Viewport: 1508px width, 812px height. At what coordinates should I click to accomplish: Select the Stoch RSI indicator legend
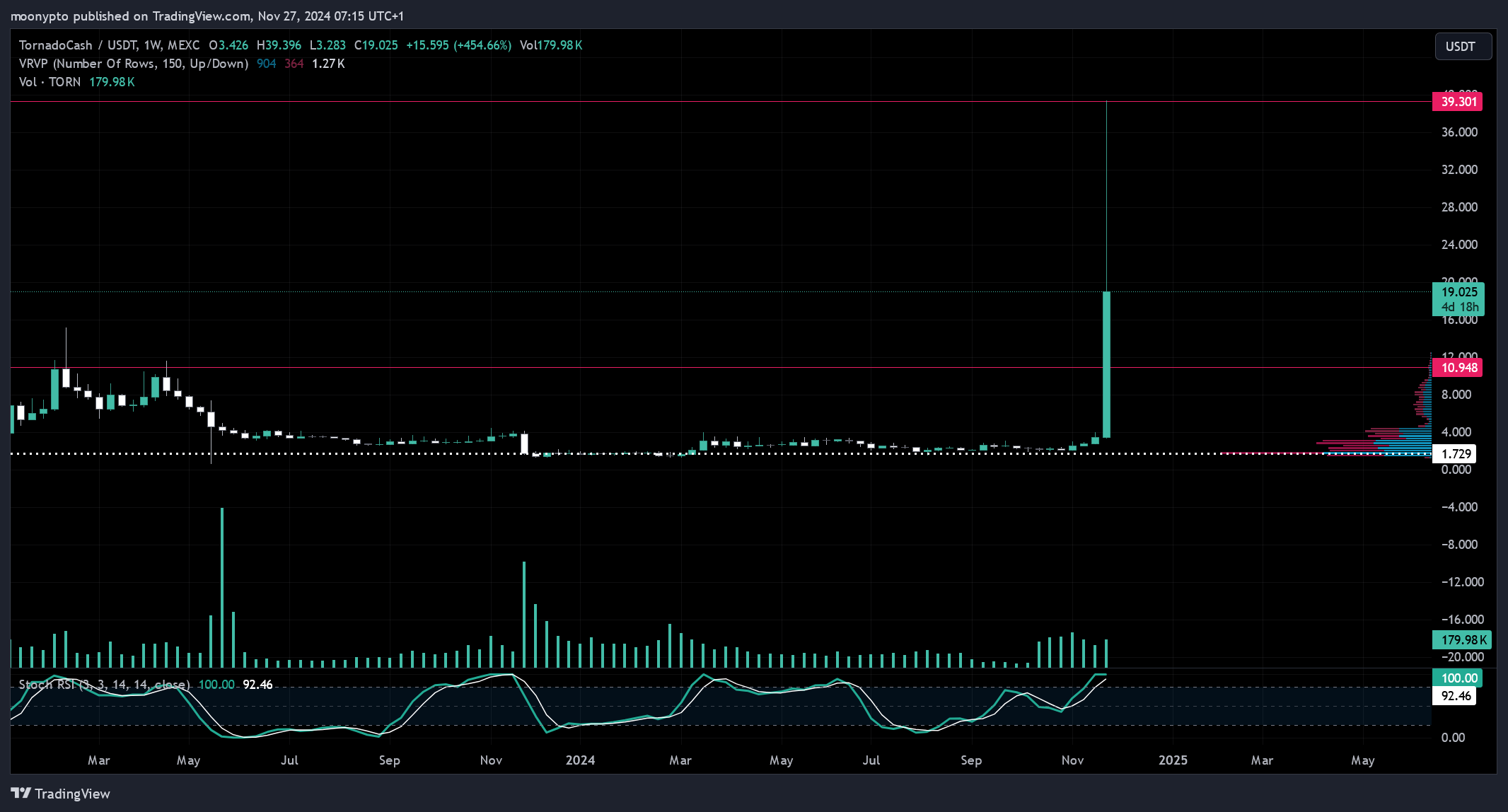tap(104, 685)
